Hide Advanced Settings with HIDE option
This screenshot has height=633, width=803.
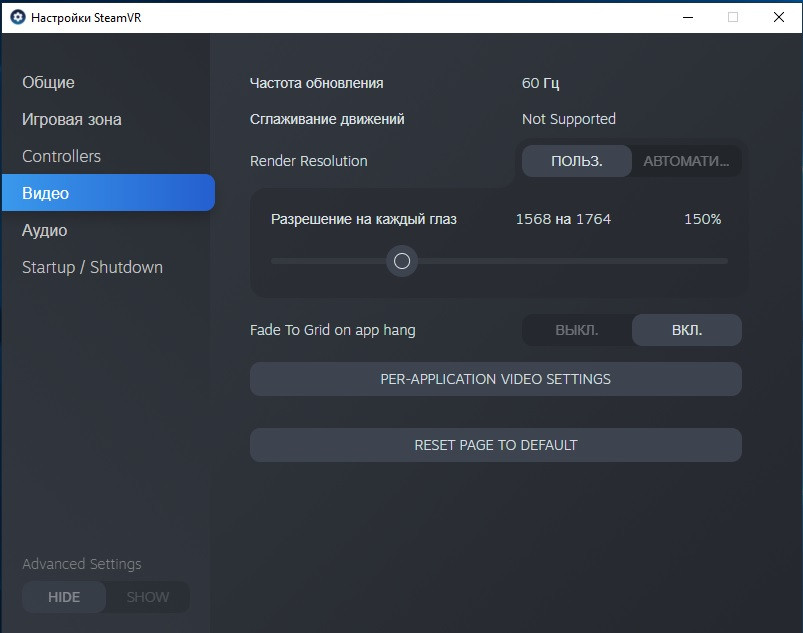pyautogui.click(x=64, y=597)
